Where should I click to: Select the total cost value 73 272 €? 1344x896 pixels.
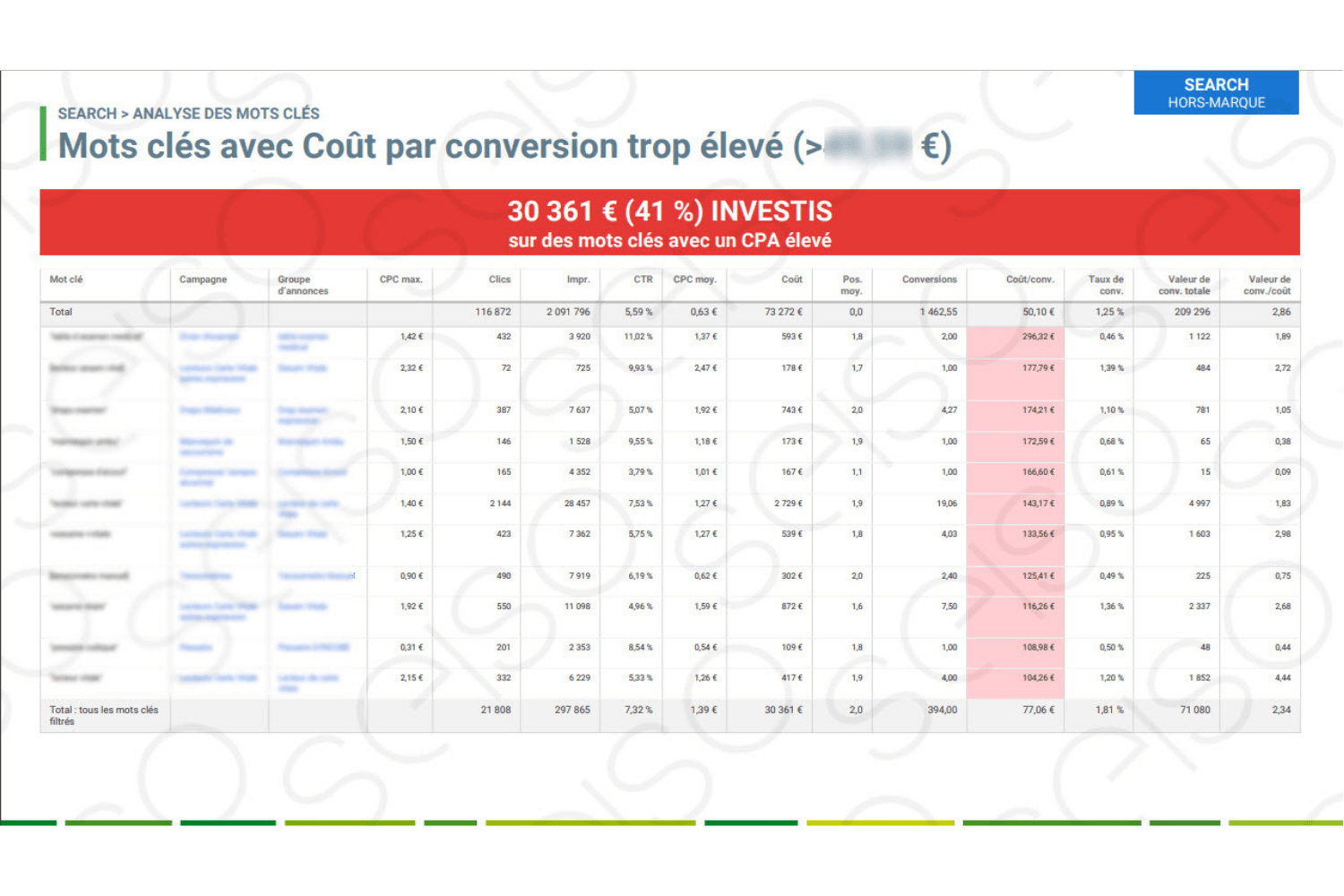(x=783, y=312)
